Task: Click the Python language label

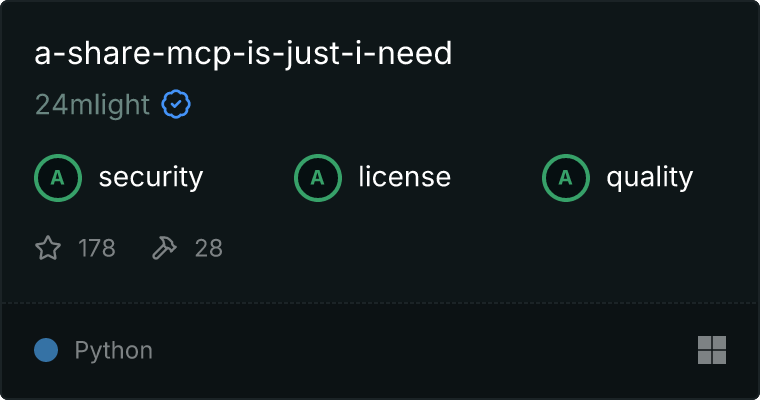Action: (x=113, y=351)
